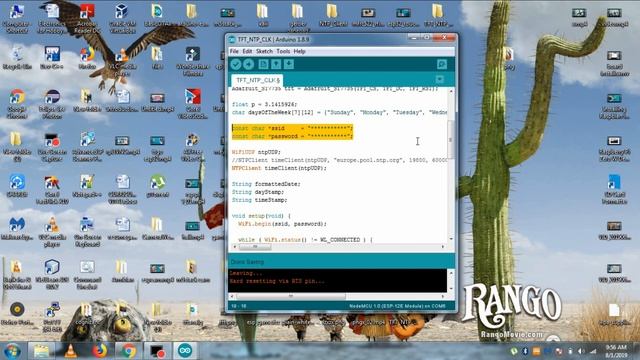640x360 pixels.
Task: Select the Acrobat Reader DC desktop icon
Action: [87, 18]
